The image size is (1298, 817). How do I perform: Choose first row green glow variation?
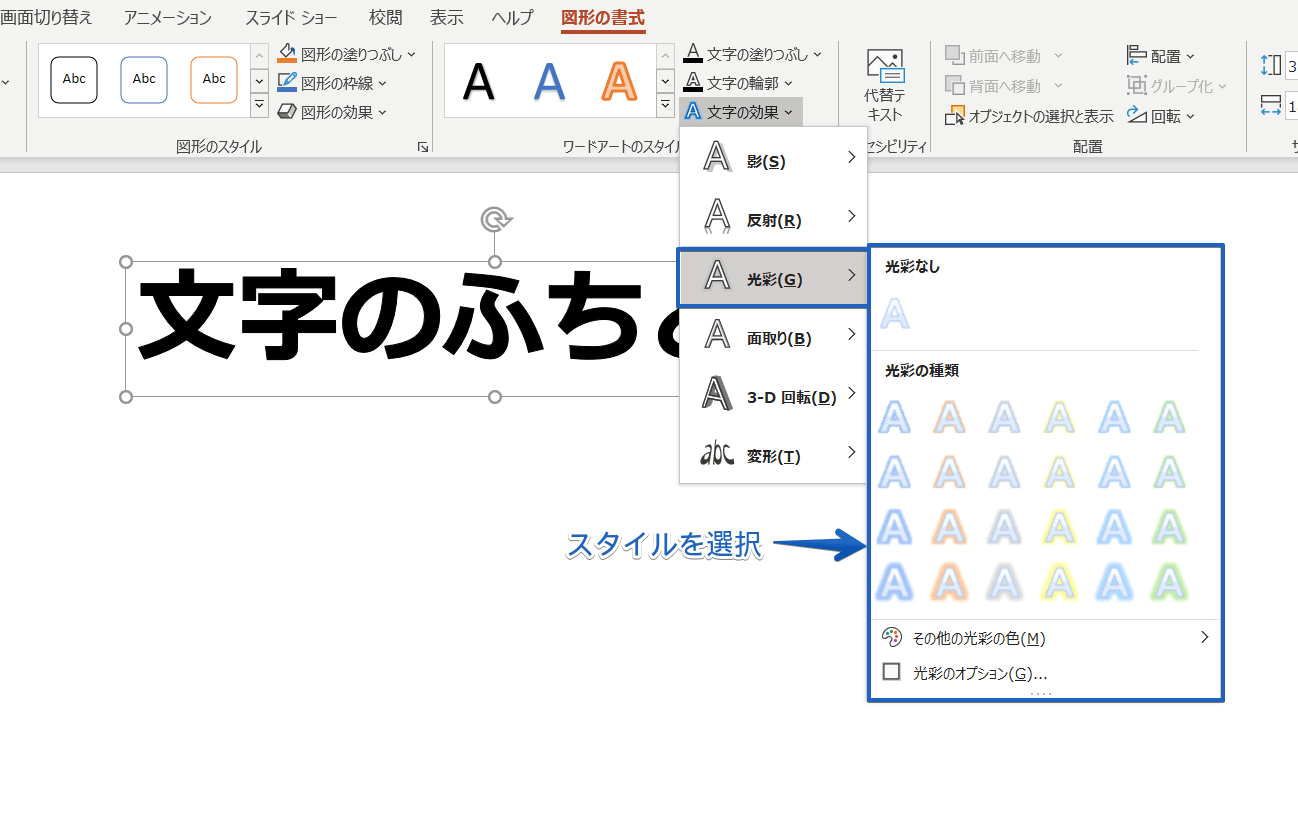pyautogui.click(x=1170, y=417)
